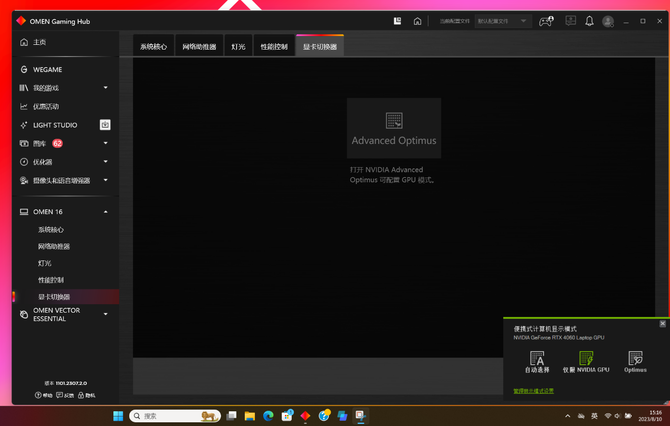The image size is (670, 426).
Task: Open the snipping tool taskbar icon
Action: tap(361, 416)
